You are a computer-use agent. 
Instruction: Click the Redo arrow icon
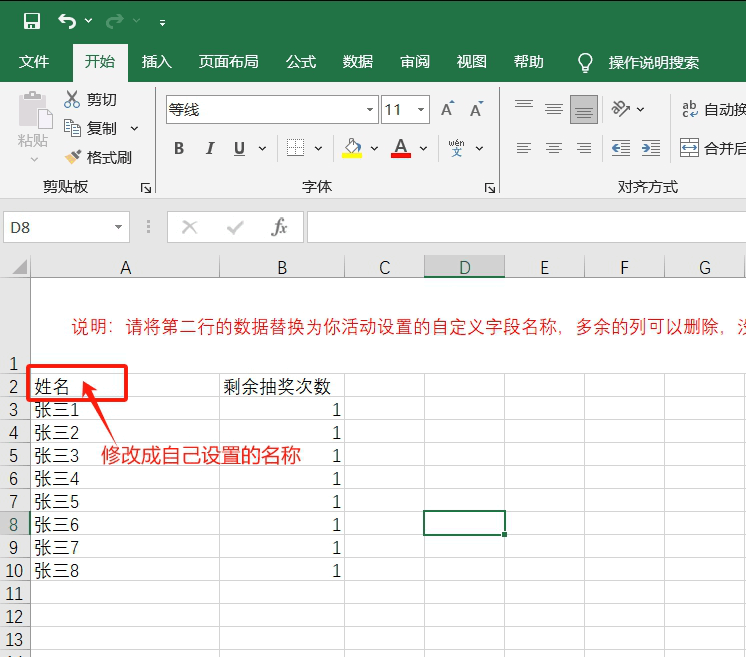[115, 21]
